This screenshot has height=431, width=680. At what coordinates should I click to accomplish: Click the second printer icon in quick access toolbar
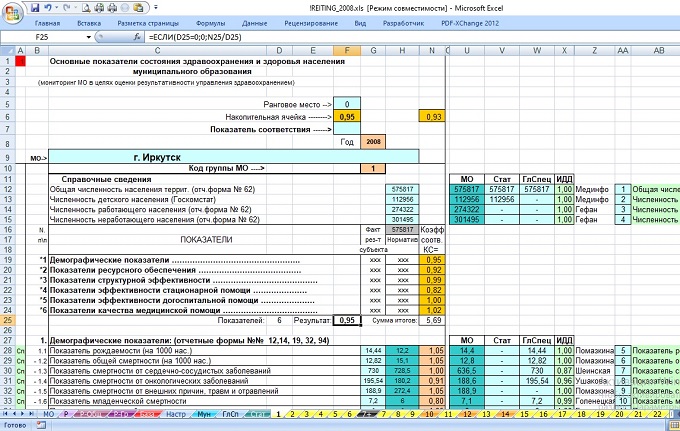click(x=112, y=8)
